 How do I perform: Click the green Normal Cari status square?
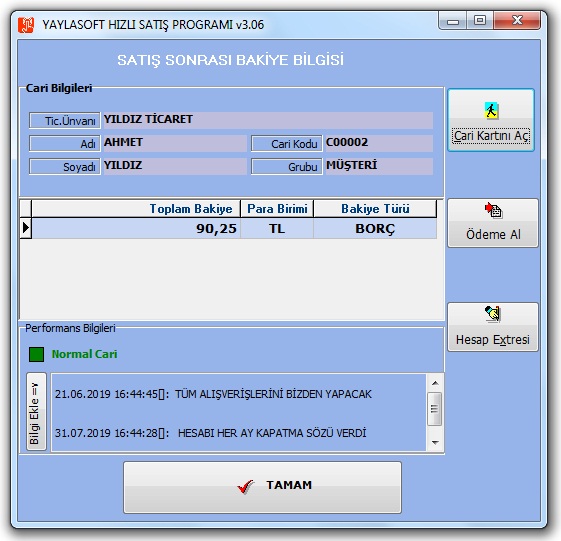[x=36, y=354]
